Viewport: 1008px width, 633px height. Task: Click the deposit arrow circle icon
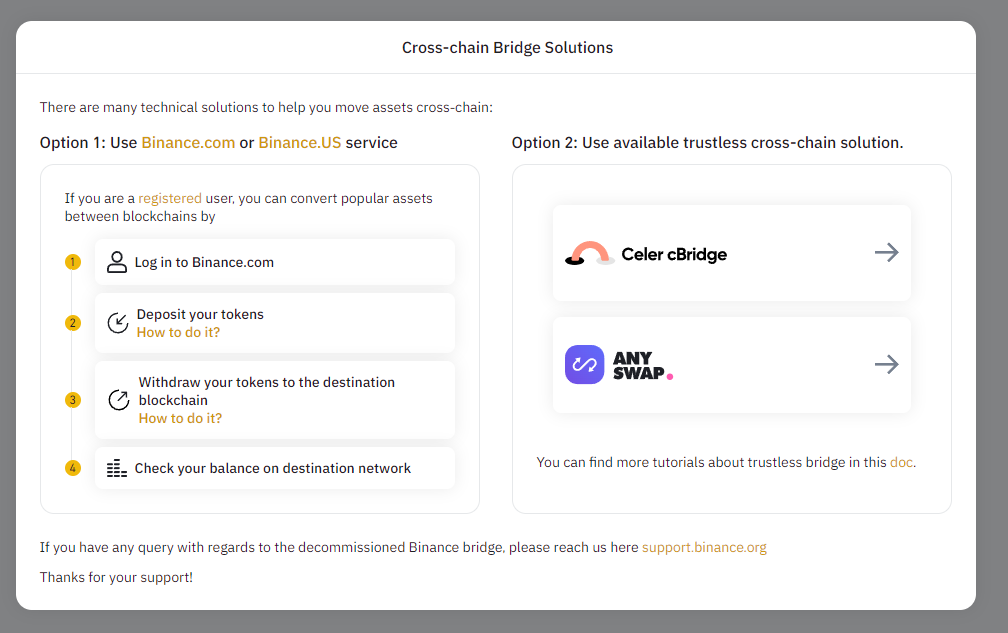click(x=118, y=323)
